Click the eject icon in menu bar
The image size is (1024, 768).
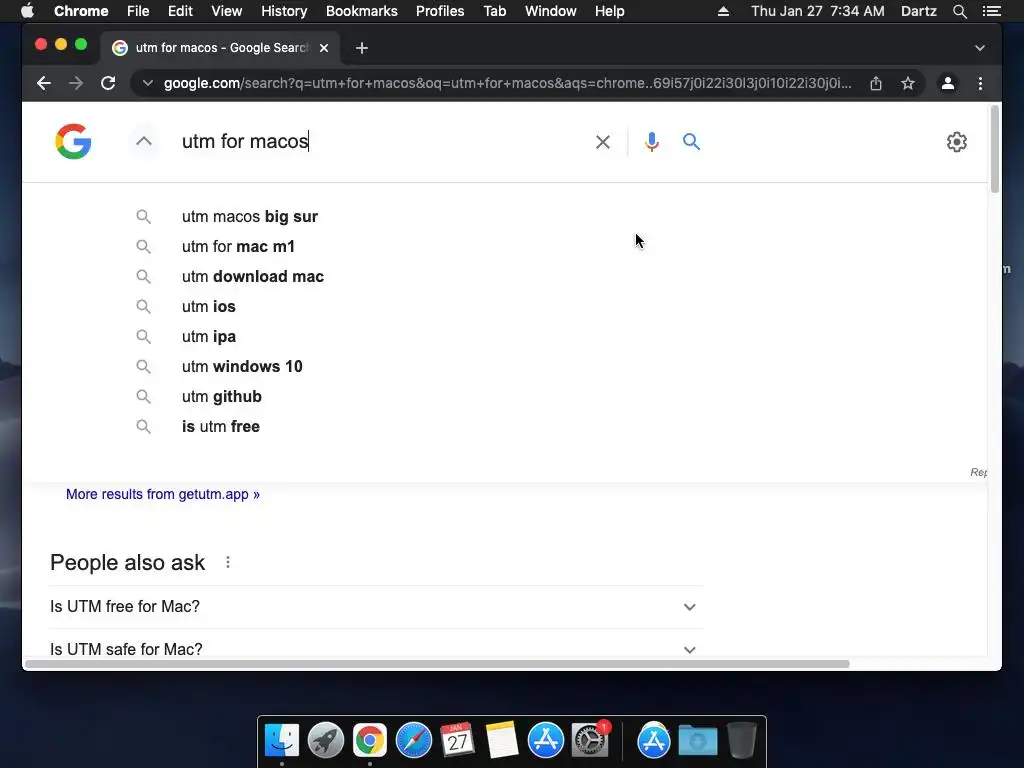click(724, 11)
